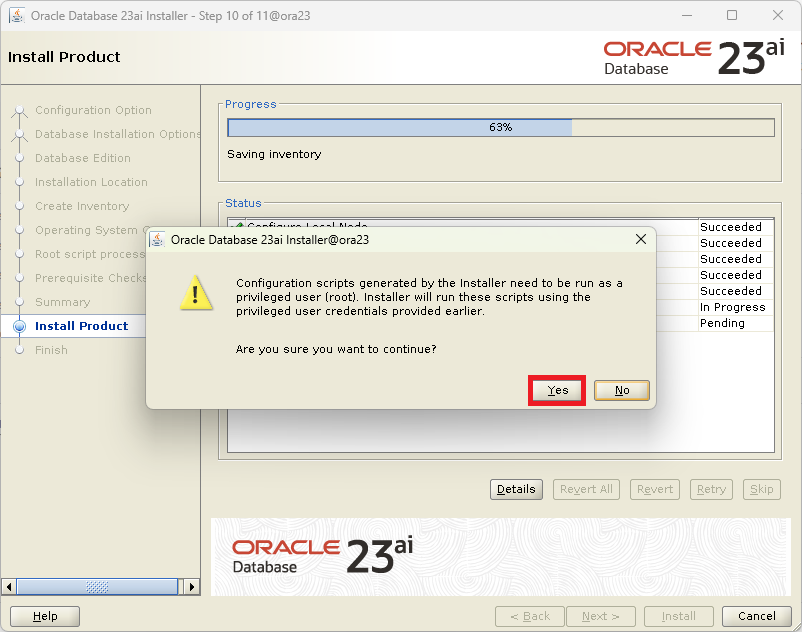This screenshot has width=802, height=632.
Task: Click the Revert All button
Action: tap(586, 489)
